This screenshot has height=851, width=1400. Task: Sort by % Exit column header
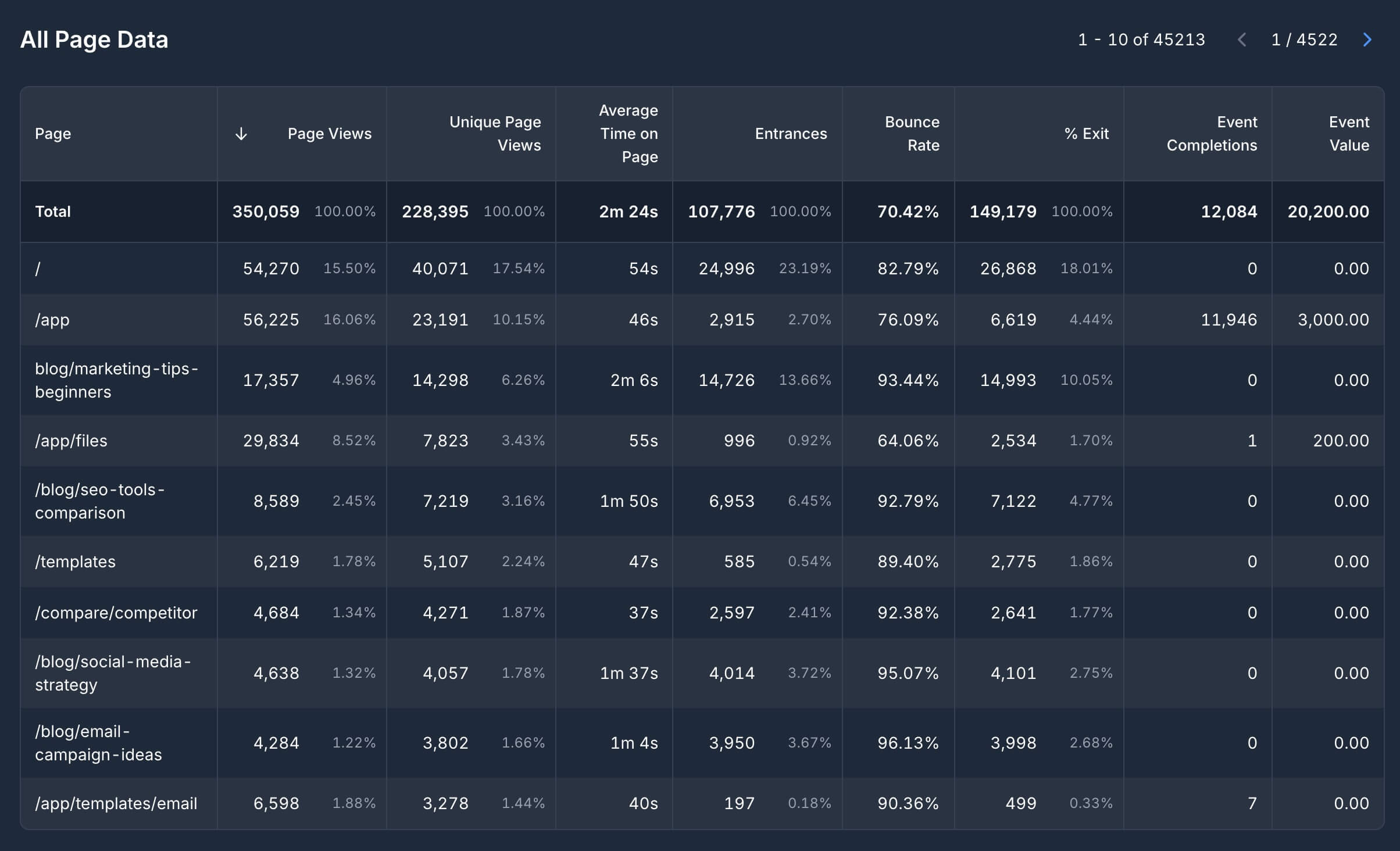point(1086,134)
